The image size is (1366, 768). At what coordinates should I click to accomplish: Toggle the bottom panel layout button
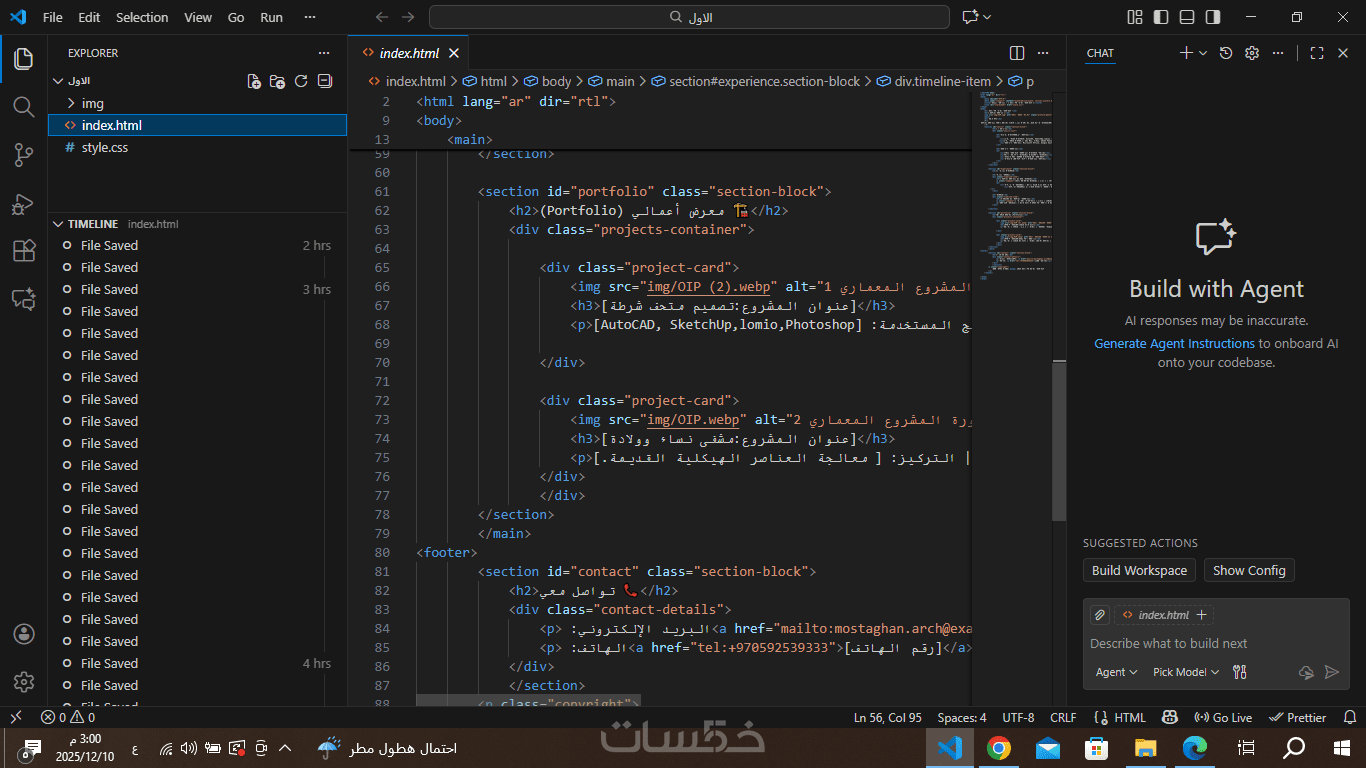click(x=1187, y=17)
